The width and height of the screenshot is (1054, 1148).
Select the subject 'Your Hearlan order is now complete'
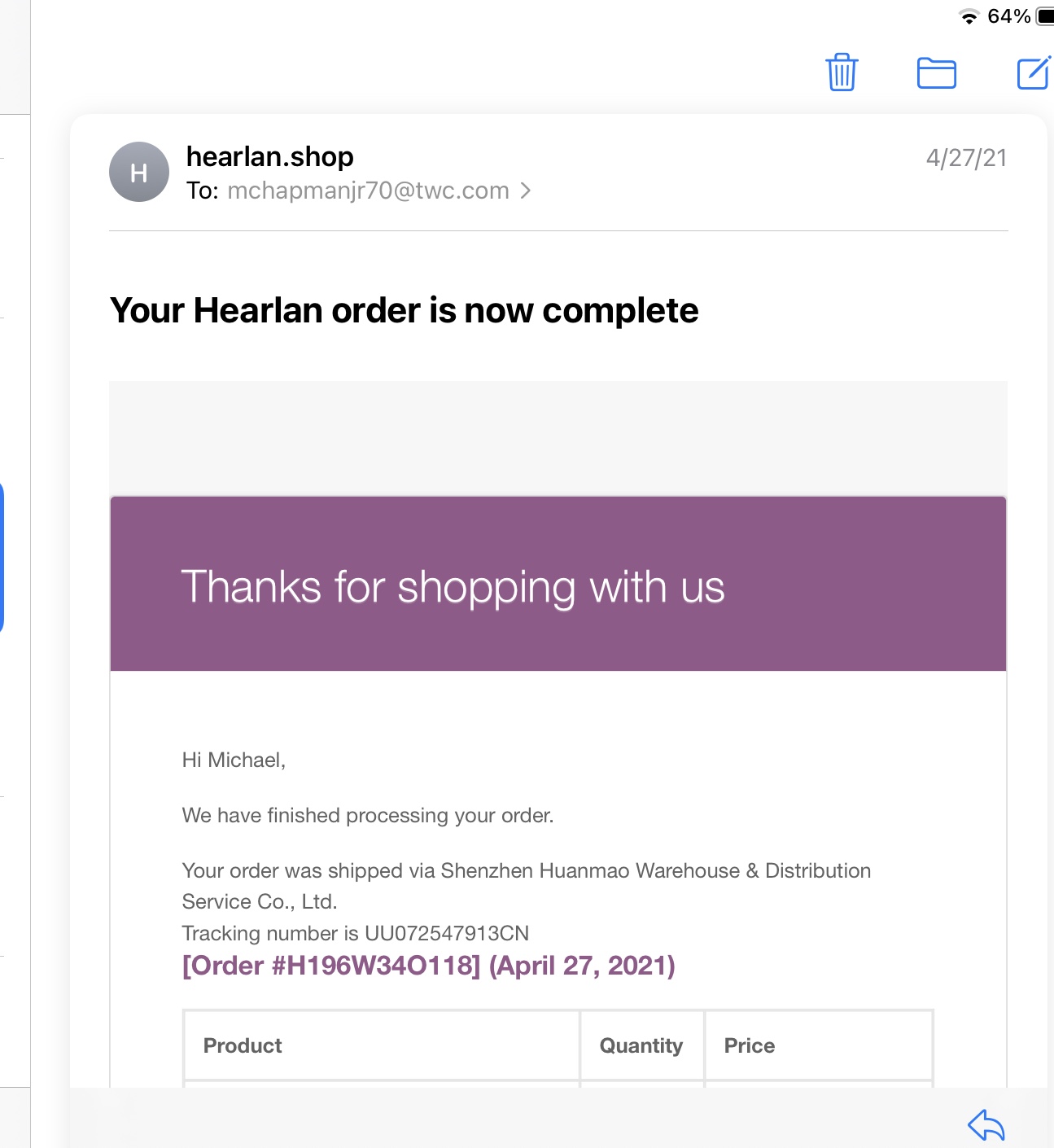click(x=405, y=310)
